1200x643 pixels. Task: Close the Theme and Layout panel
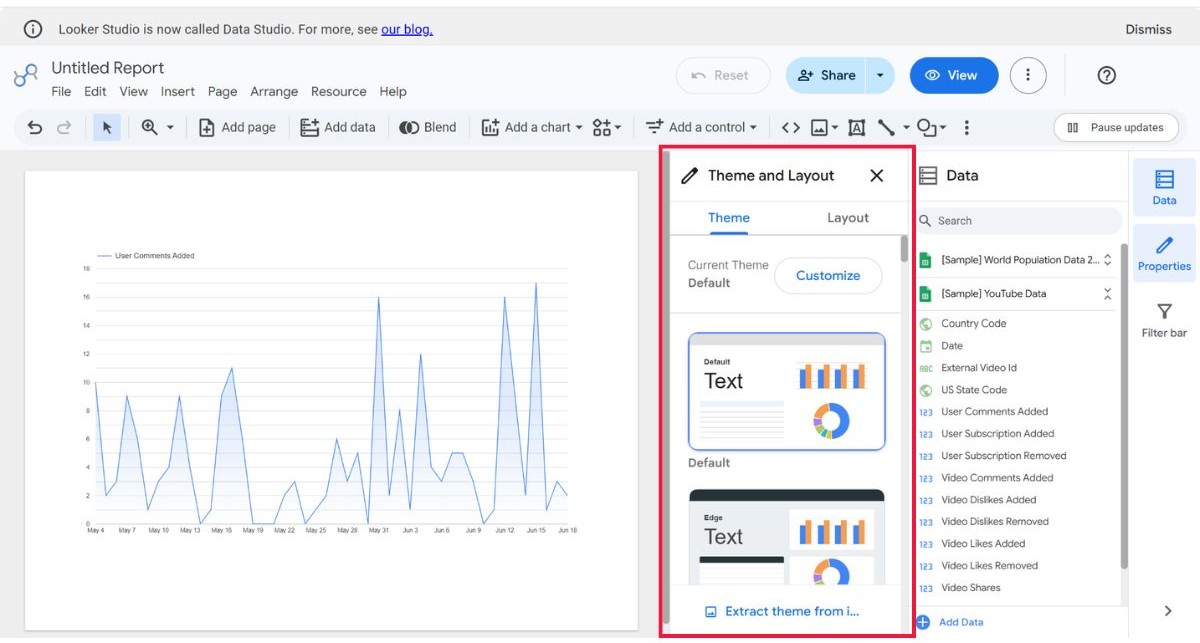[877, 175]
